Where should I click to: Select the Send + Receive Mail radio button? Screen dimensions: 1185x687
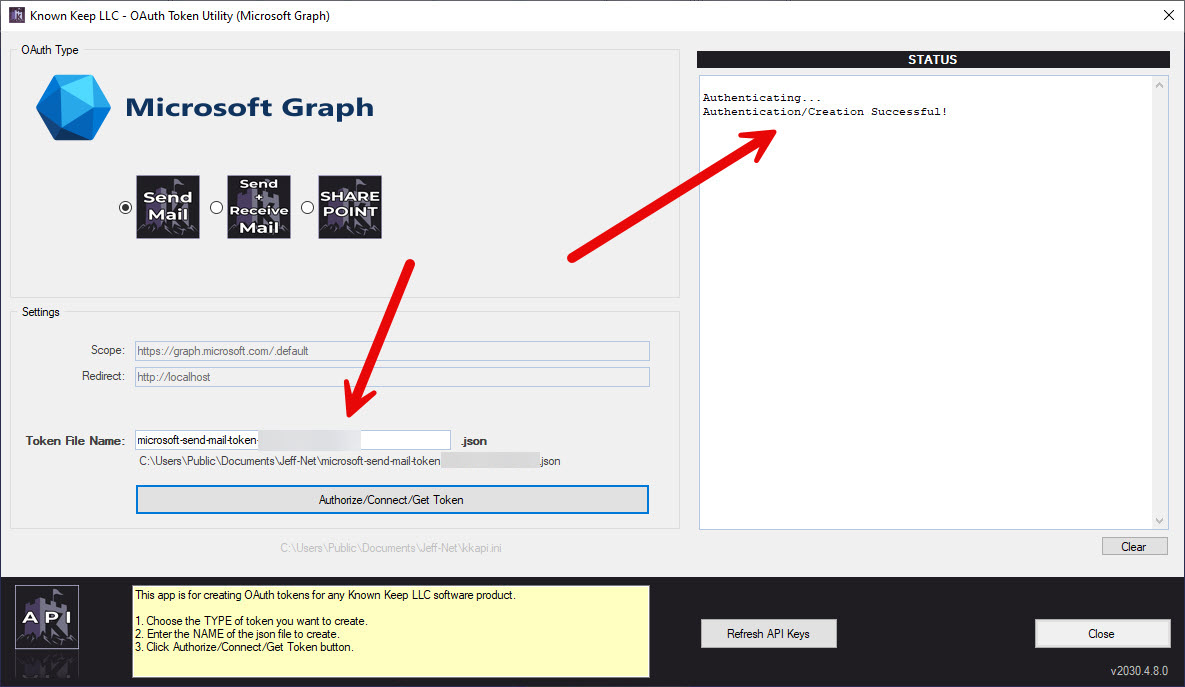pos(216,208)
